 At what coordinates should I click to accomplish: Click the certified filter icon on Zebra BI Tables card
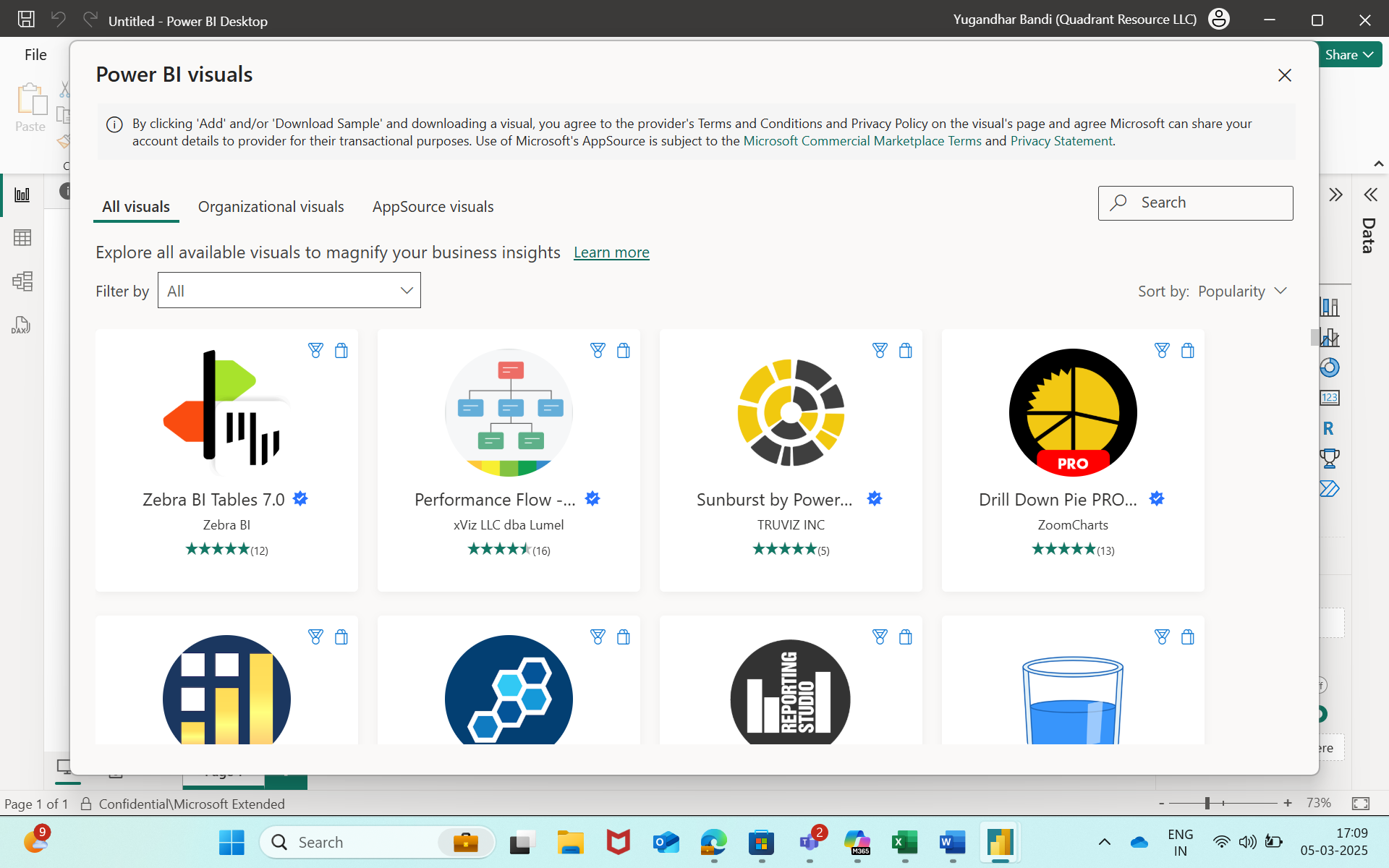pyautogui.click(x=315, y=351)
